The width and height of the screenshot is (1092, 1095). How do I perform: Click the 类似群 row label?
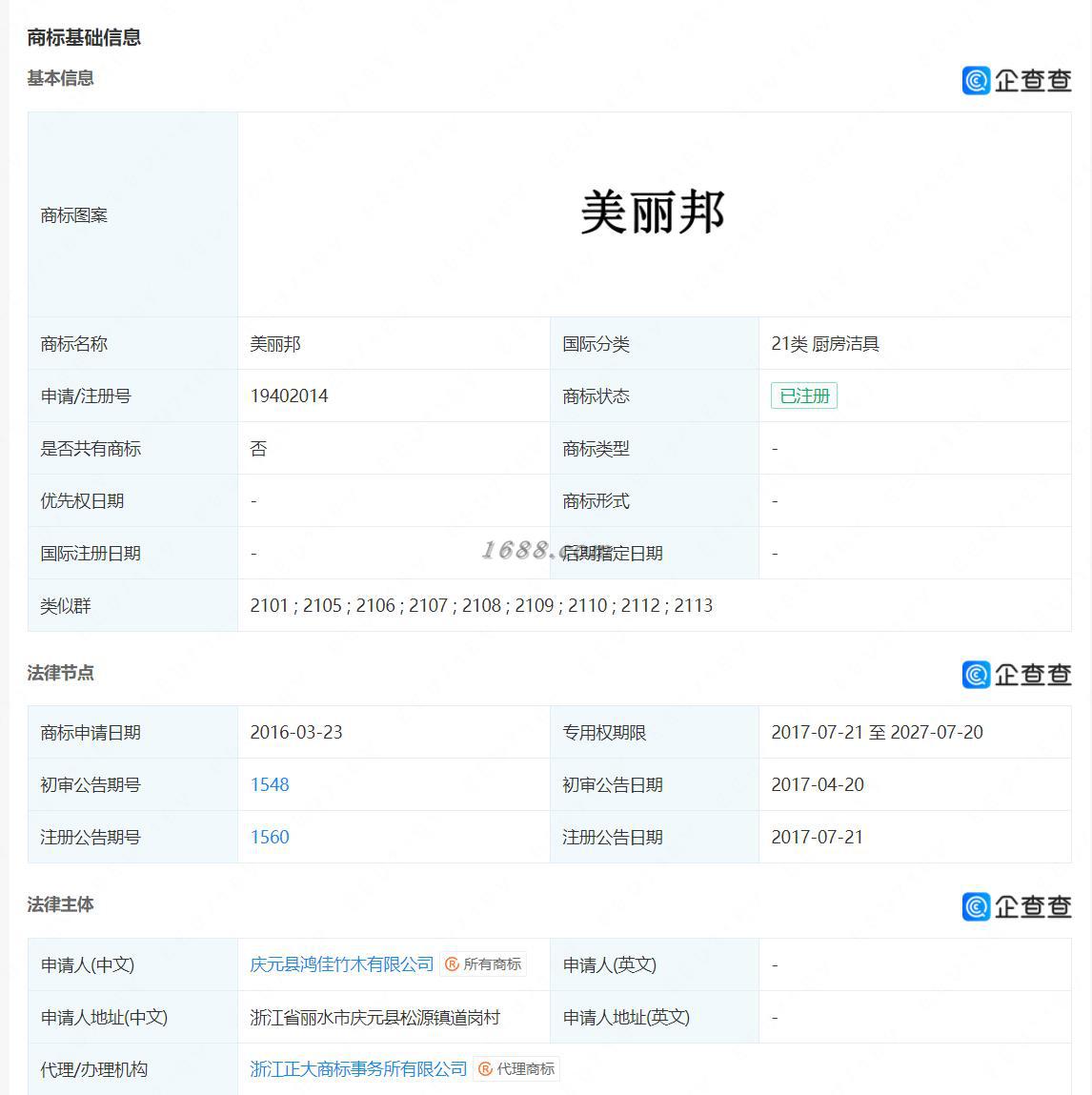[66, 605]
